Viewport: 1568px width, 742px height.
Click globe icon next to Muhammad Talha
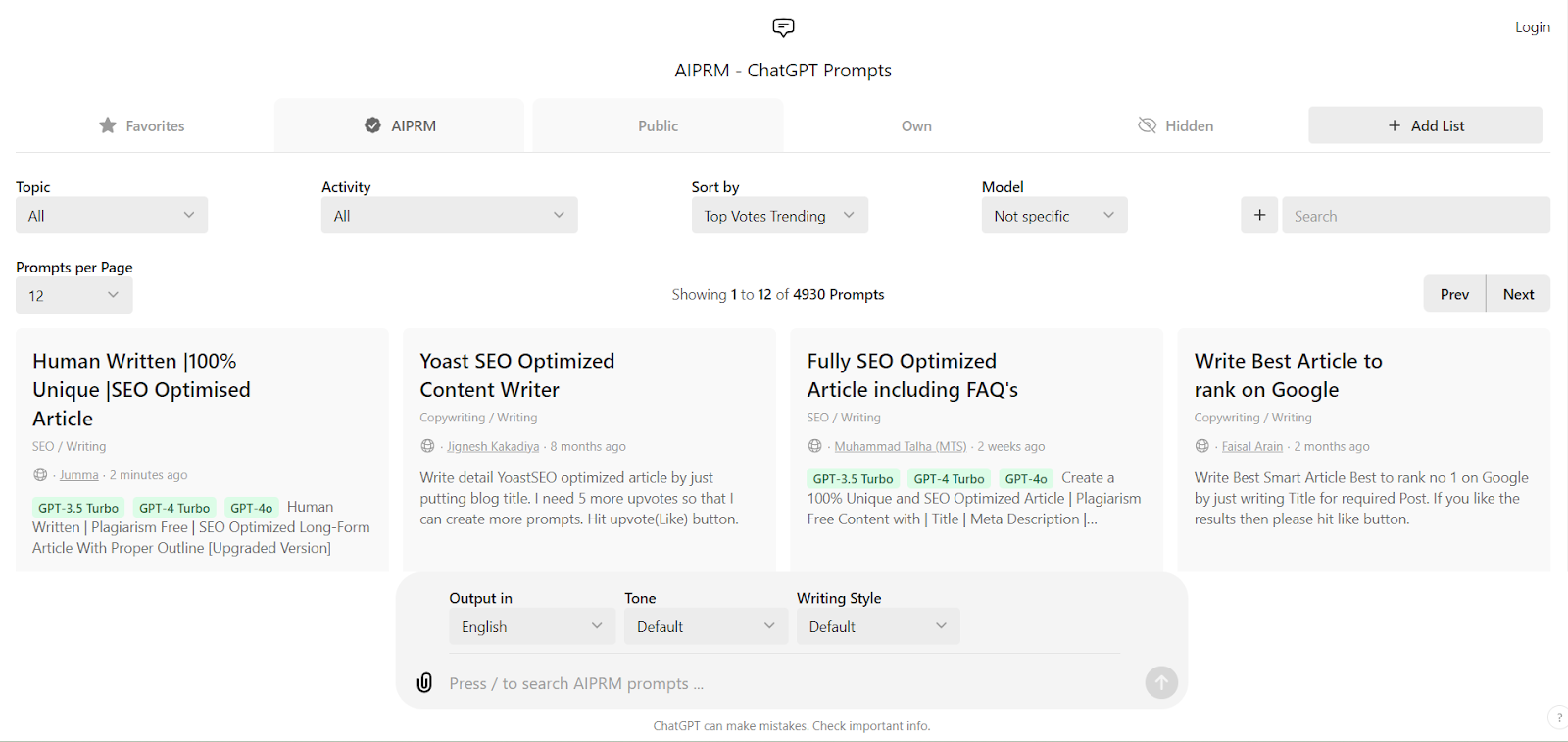click(x=814, y=446)
